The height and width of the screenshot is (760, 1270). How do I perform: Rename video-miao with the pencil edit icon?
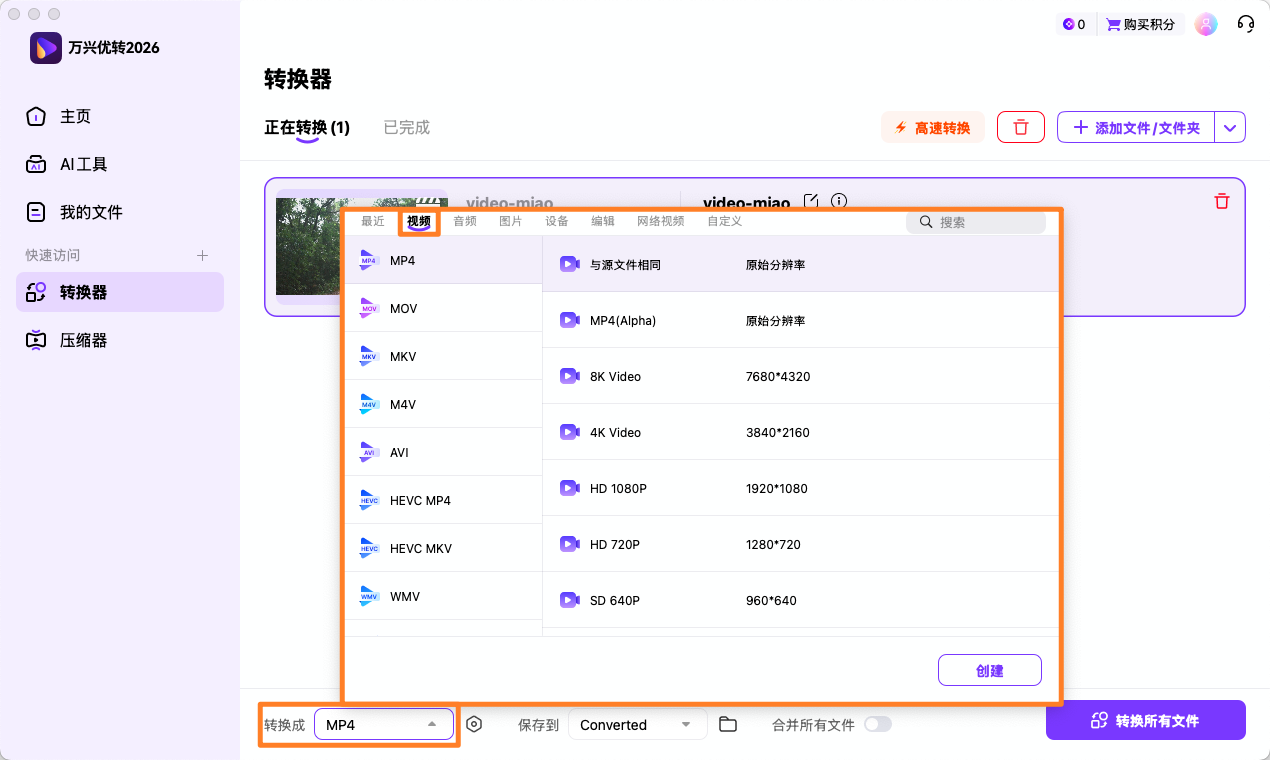click(813, 201)
